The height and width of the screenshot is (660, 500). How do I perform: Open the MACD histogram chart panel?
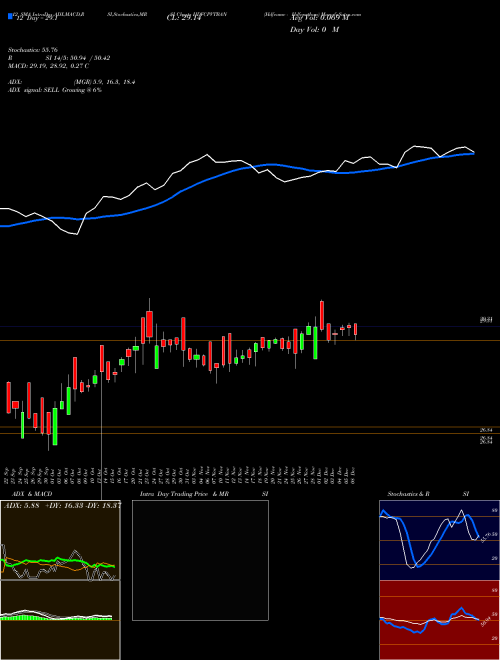tap(60, 620)
